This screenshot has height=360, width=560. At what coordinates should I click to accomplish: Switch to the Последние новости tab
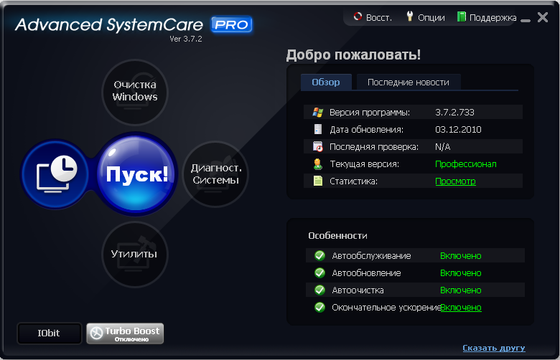[408, 82]
